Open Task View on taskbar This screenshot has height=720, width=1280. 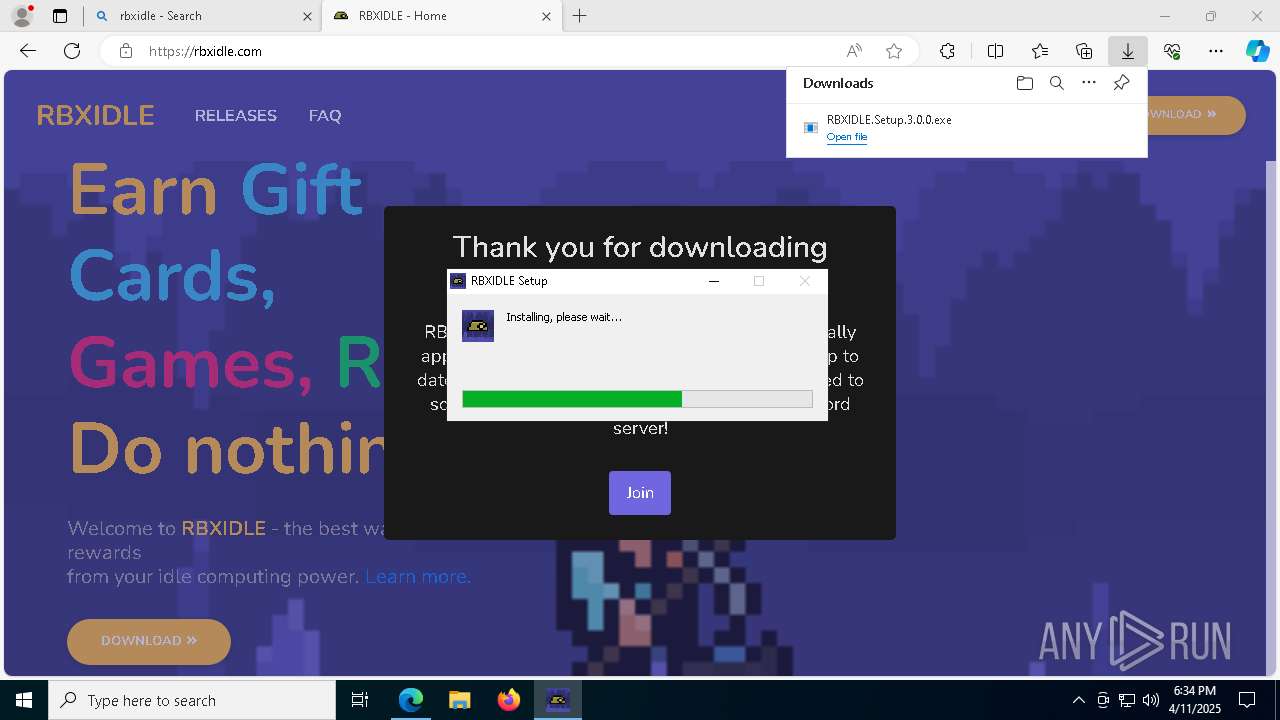[360, 700]
